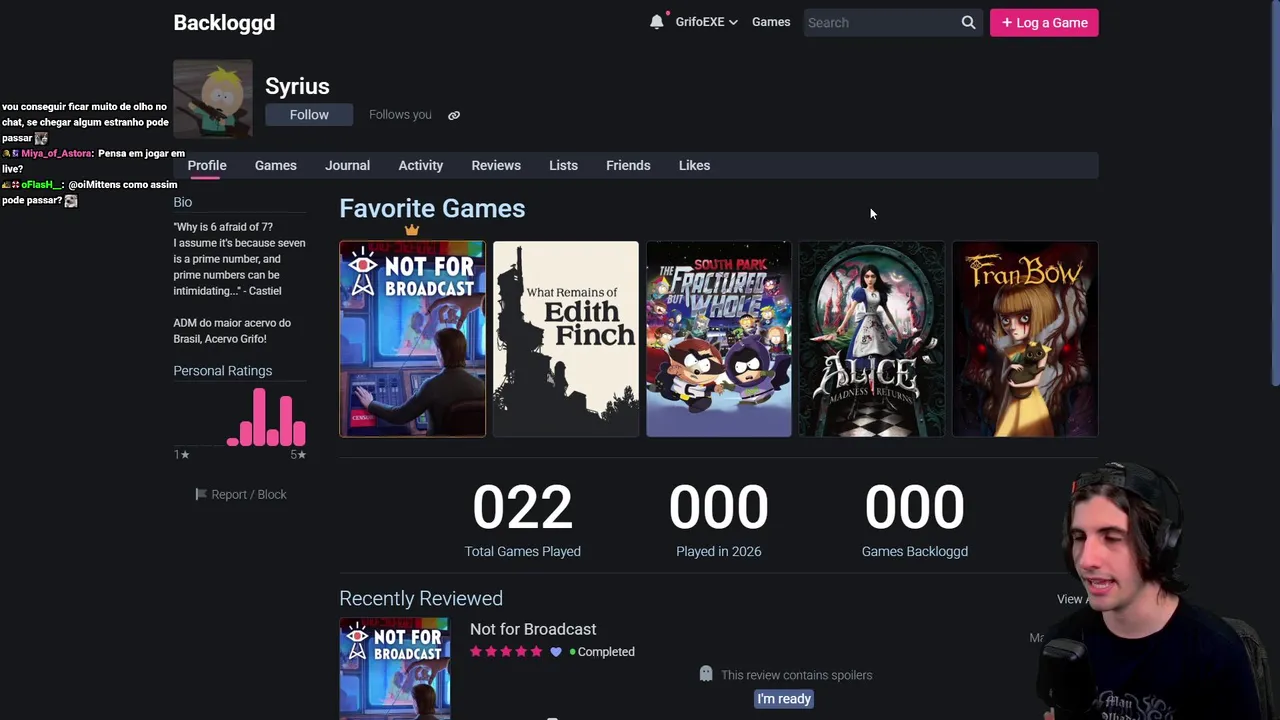
Task: Click the Follows you label
Action: (x=400, y=115)
